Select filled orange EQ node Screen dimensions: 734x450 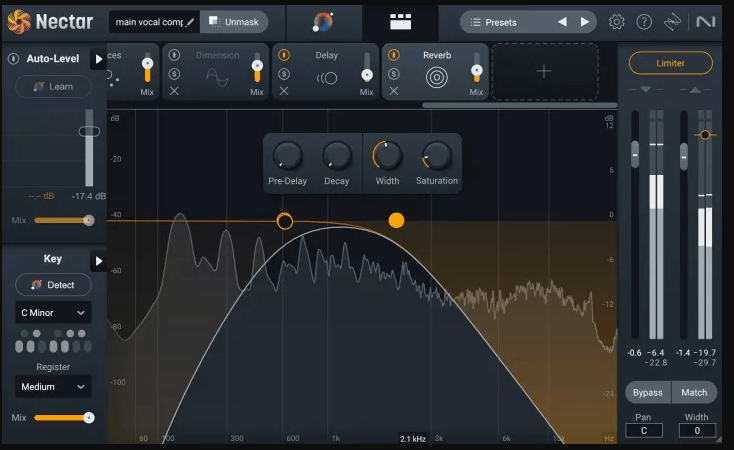coord(396,220)
